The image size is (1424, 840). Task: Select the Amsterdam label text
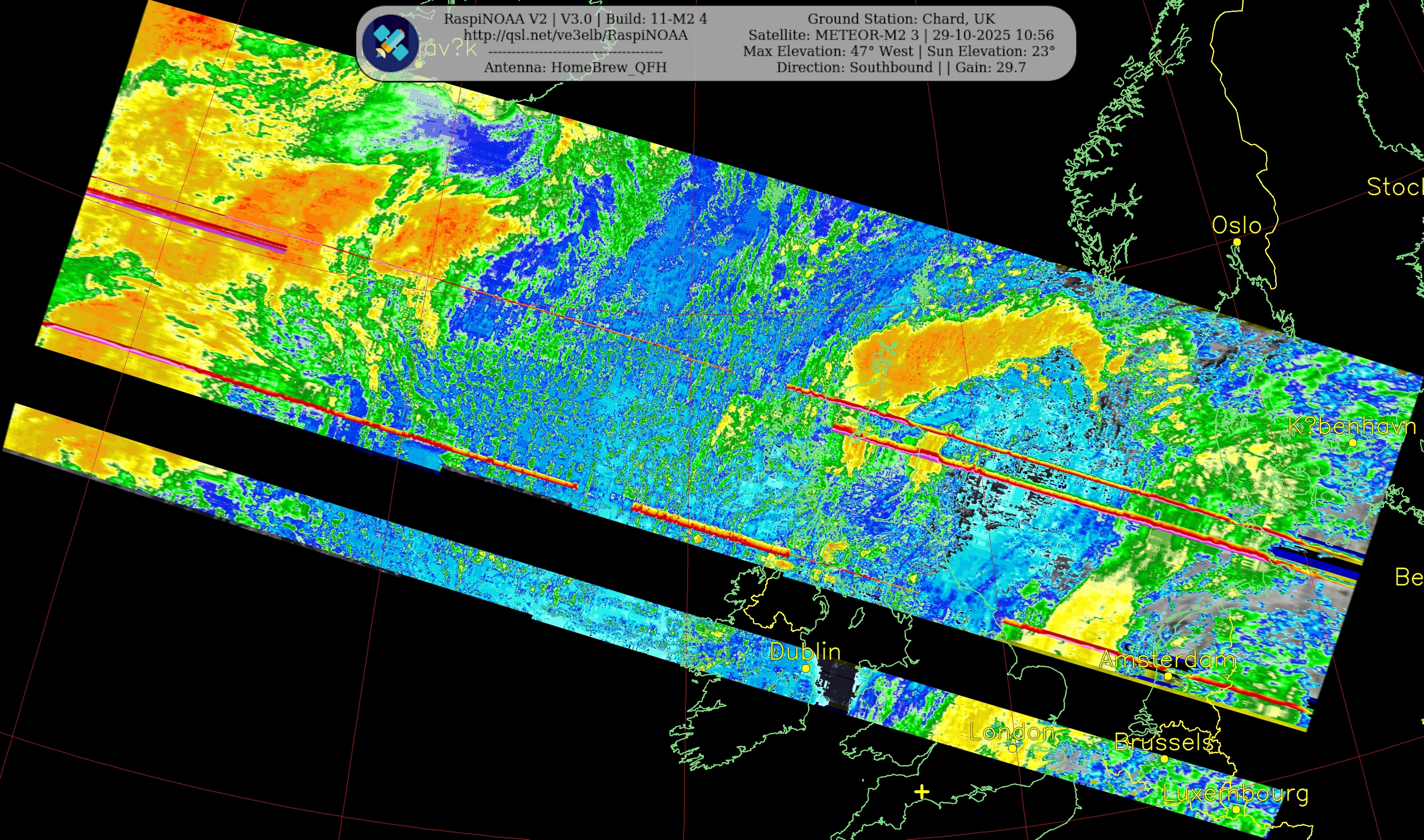pos(1168,659)
